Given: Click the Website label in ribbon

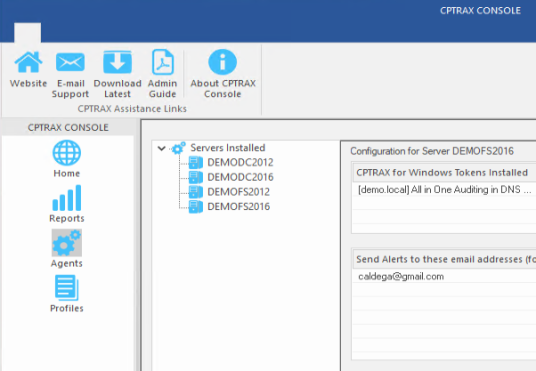Looking at the screenshot, I should [x=28, y=83].
